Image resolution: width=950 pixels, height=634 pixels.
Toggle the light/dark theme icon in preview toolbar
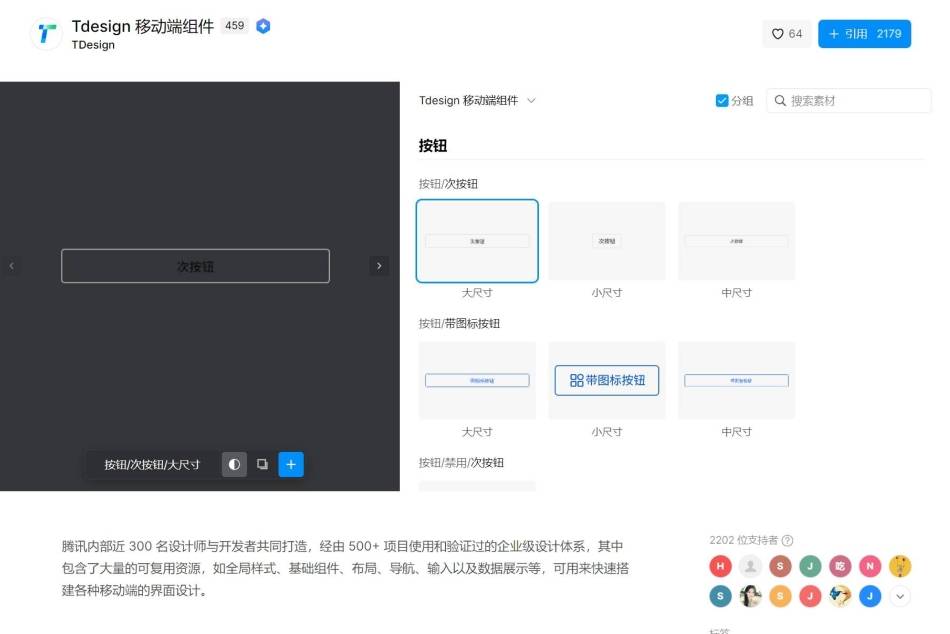tap(234, 464)
